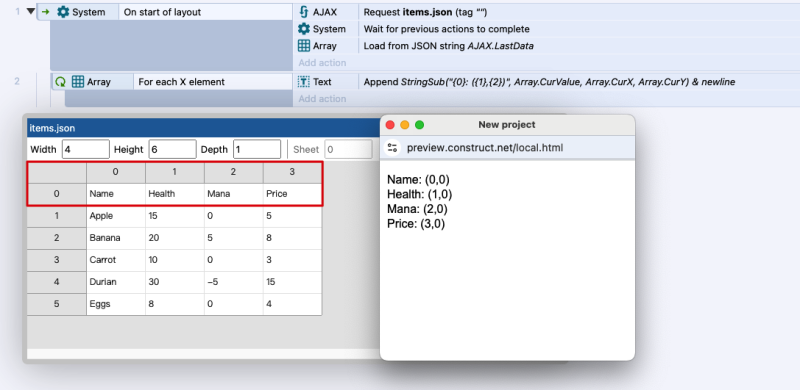This screenshot has height=390, width=800.
Task: Click the Mana header cell
Action: [233, 194]
